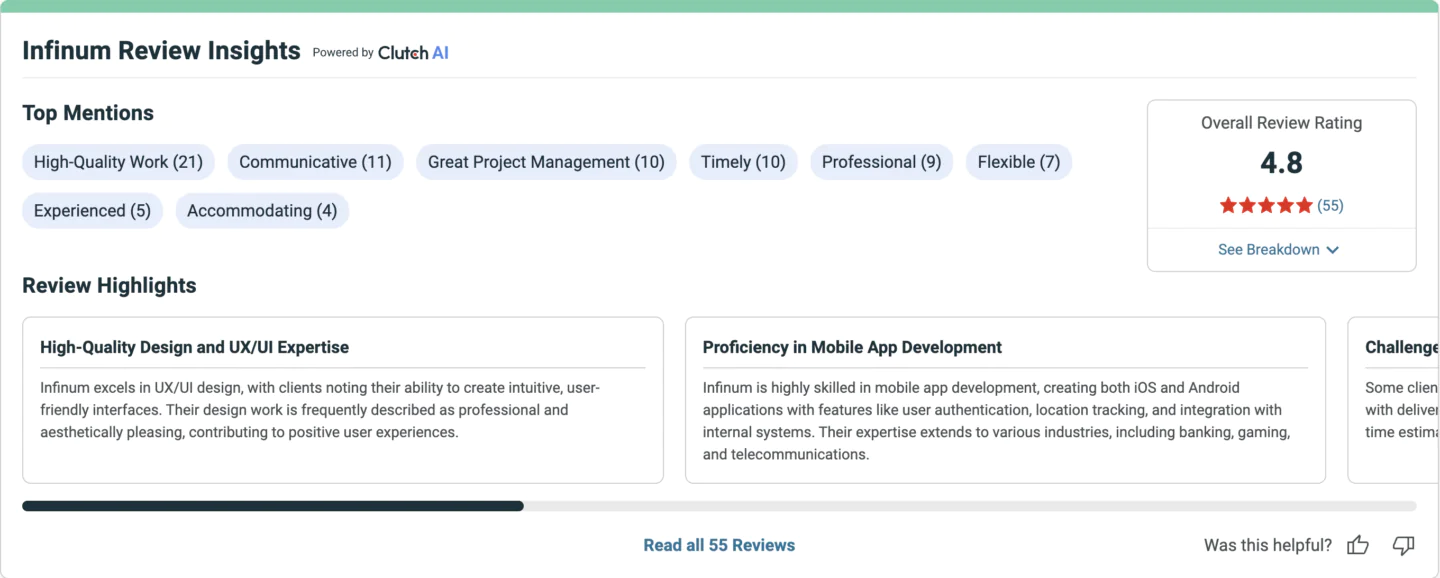The width and height of the screenshot is (1440, 578).
Task: Filter by Great Project Management (10)
Action: pyautogui.click(x=546, y=162)
